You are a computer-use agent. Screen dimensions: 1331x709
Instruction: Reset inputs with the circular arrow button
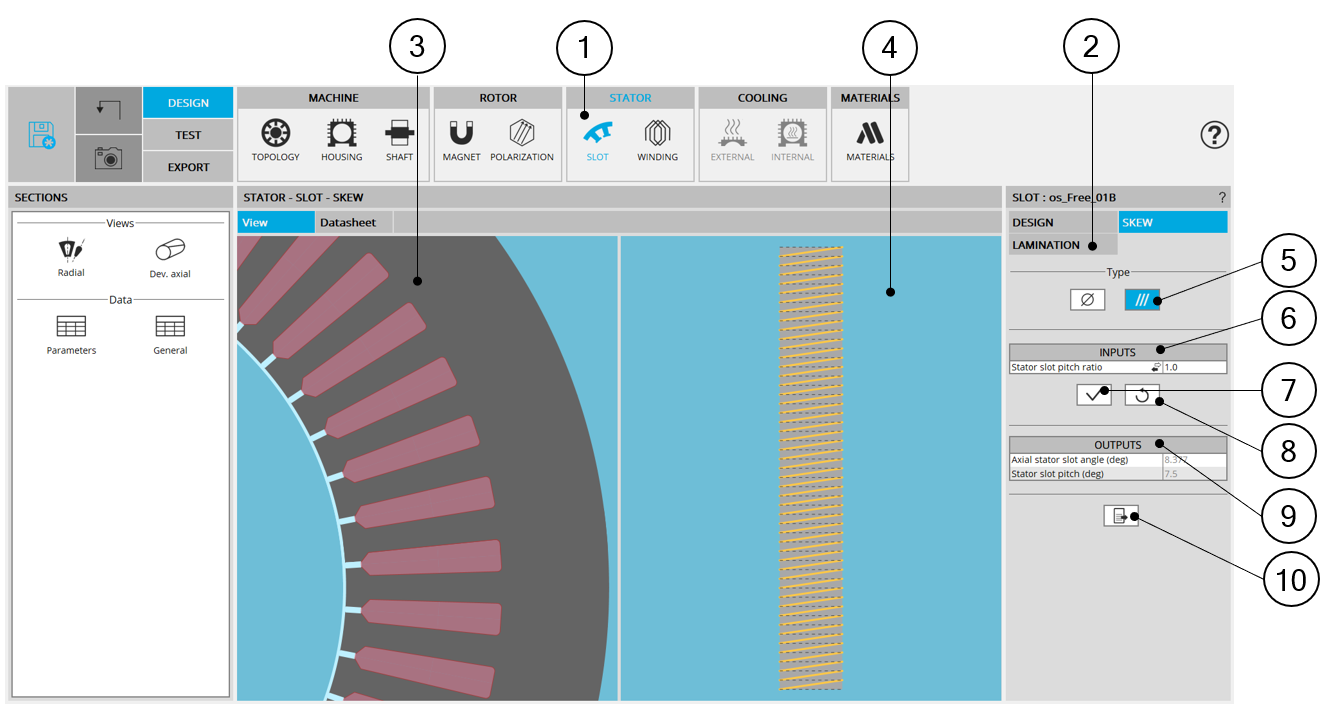pyautogui.click(x=1141, y=395)
